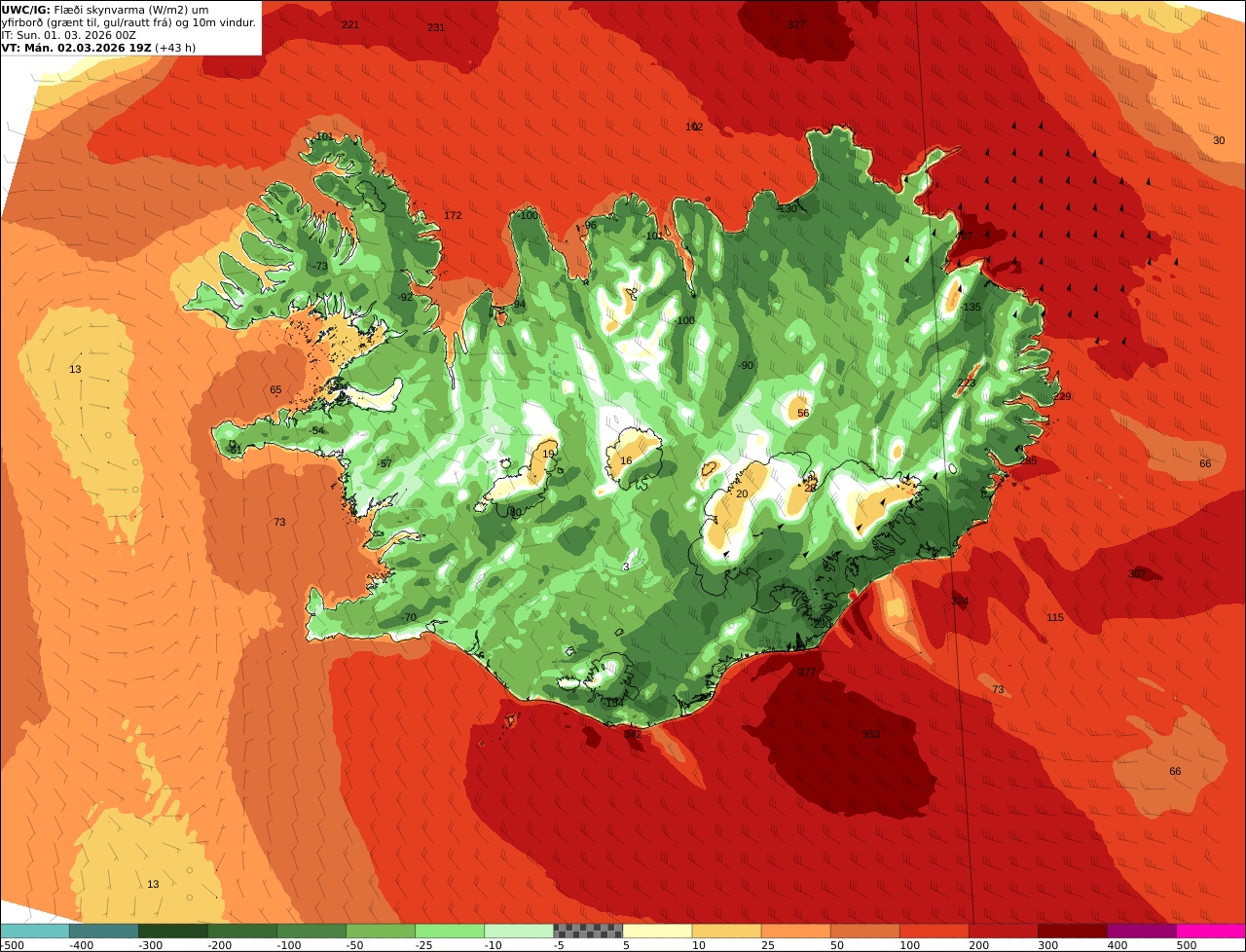Select value '16' on Hofsjökull glacier
1246x952 pixels.
(626, 460)
